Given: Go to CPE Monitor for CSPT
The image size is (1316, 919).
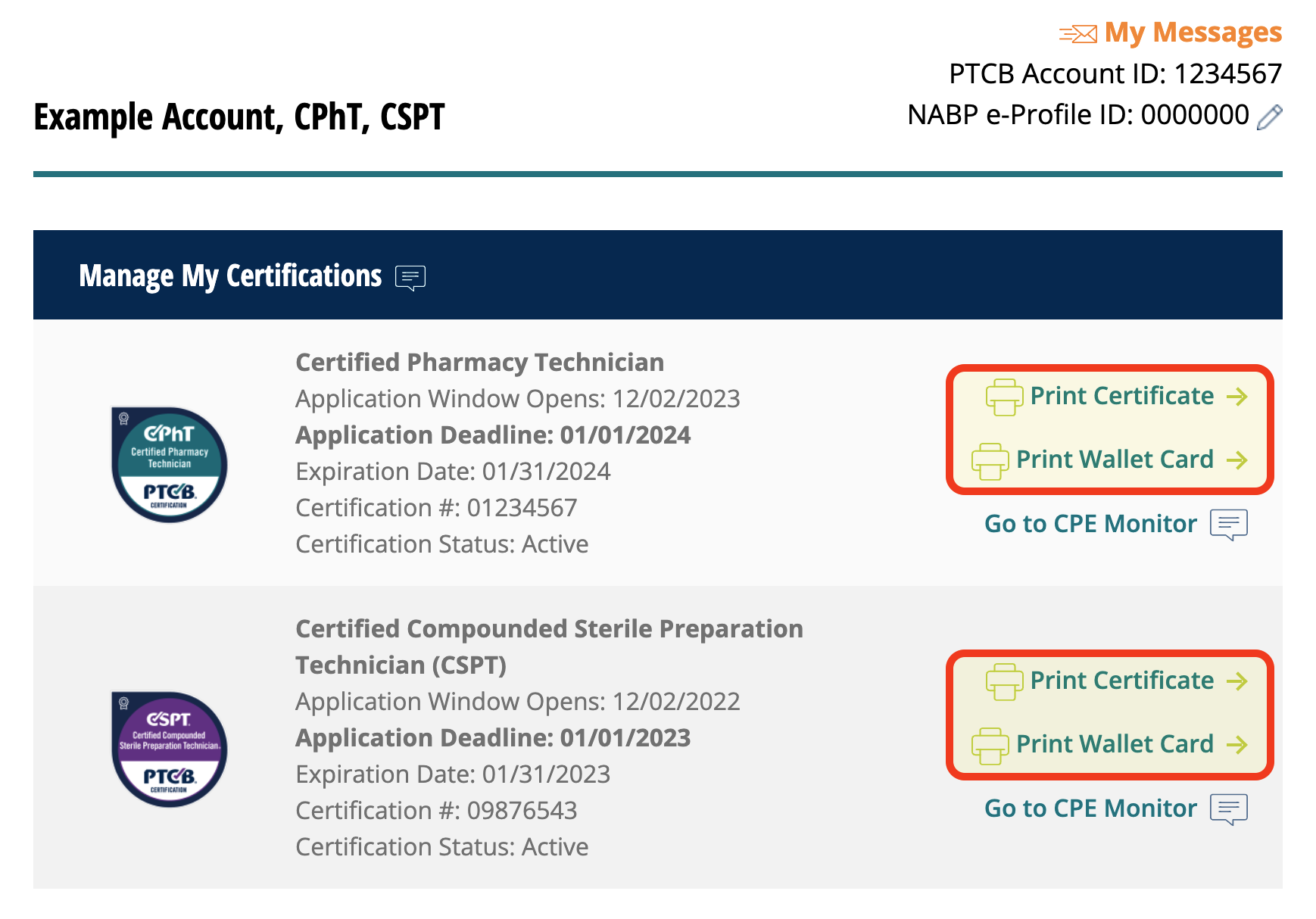Looking at the screenshot, I should pos(1090,808).
